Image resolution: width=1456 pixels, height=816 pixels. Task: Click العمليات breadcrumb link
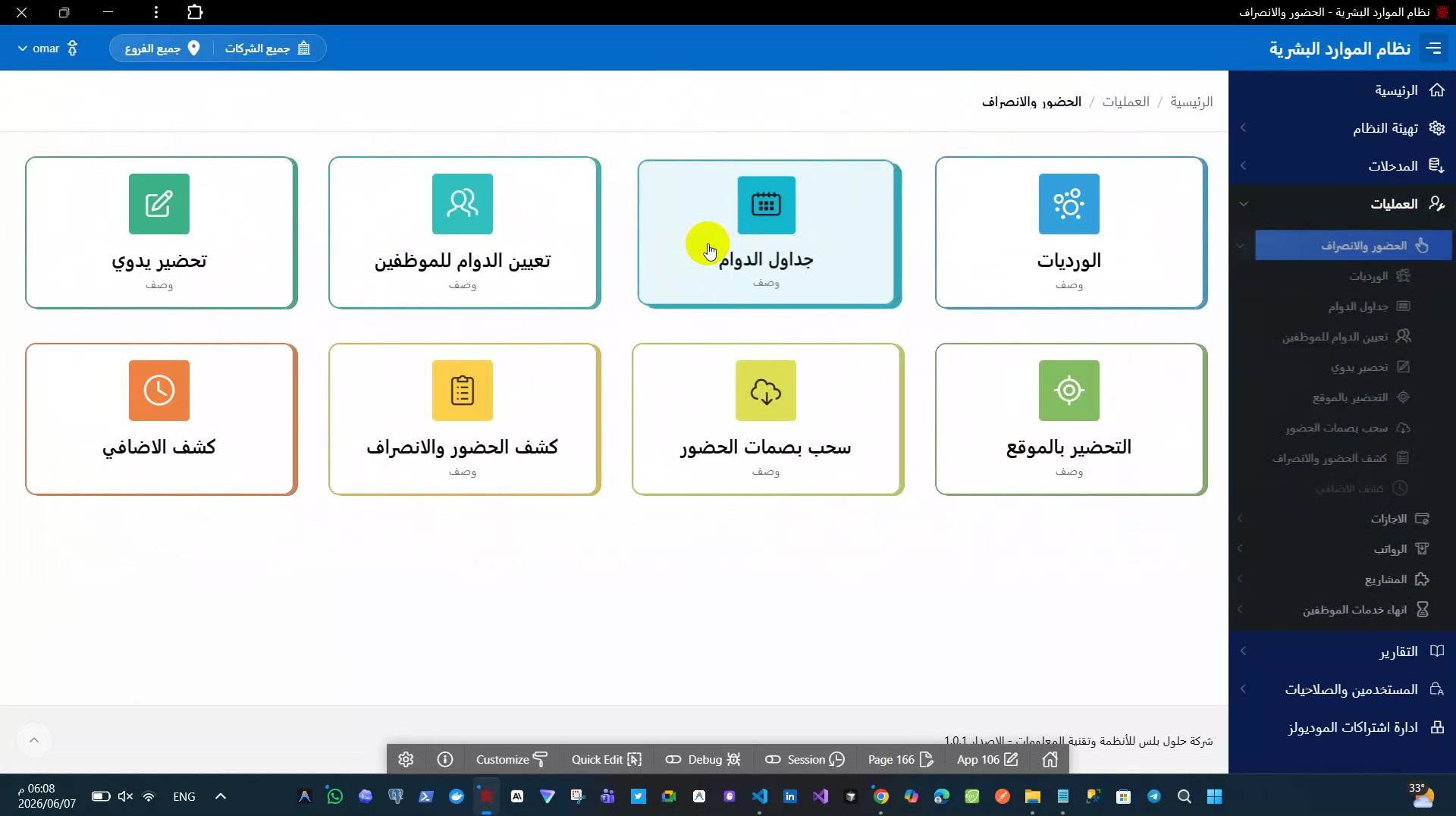point(1125,102)
